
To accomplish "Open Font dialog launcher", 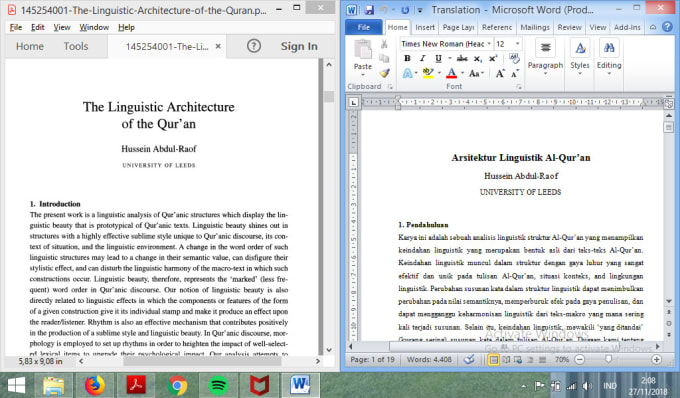I will [519, 87].
